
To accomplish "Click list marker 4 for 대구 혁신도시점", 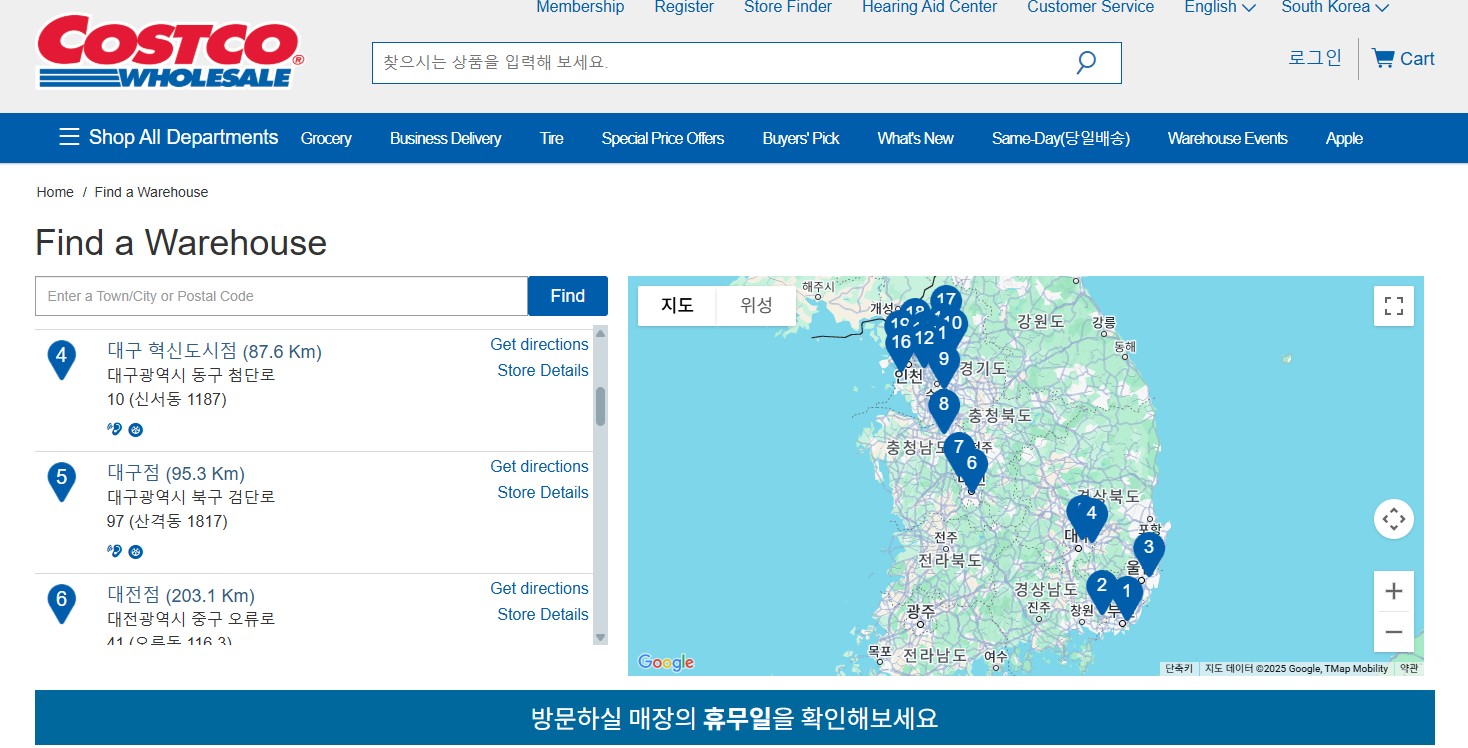I will [62, 359].
